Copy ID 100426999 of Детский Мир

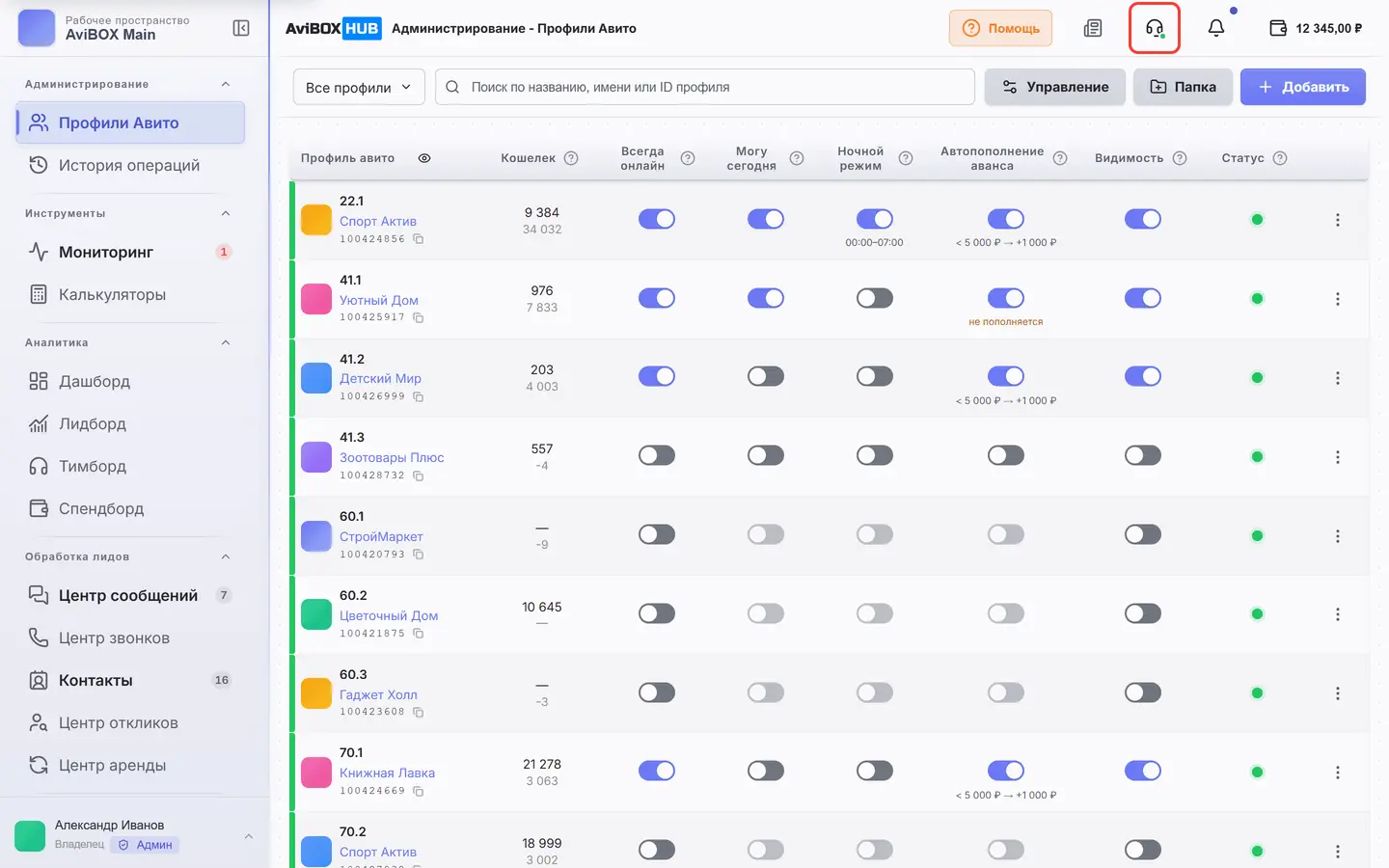click(419, 396)
